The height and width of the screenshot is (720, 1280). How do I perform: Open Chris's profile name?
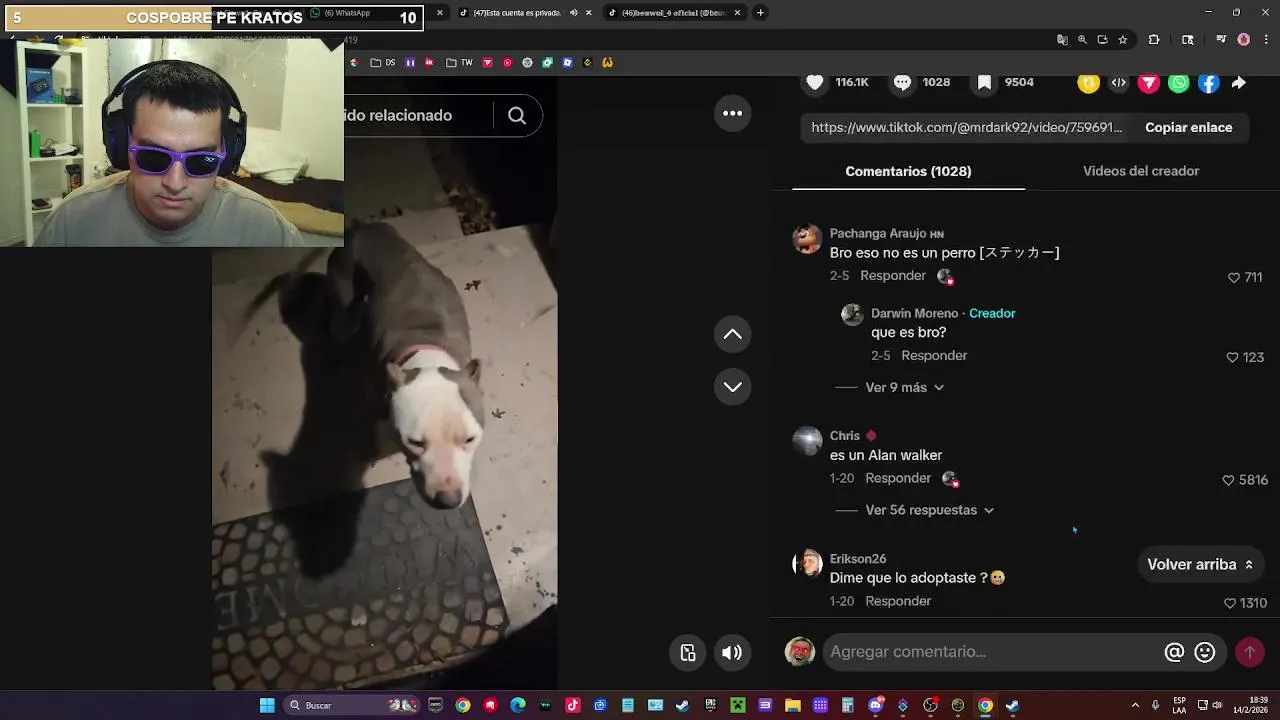tap(845, 436)
